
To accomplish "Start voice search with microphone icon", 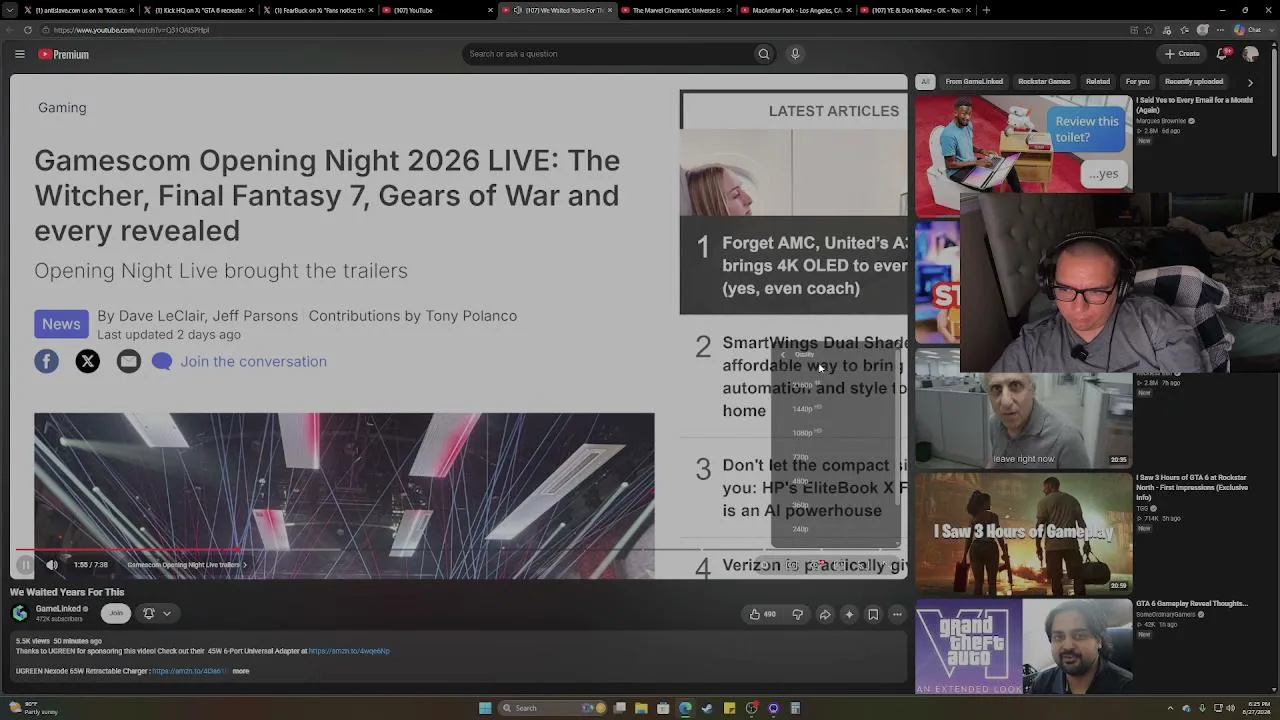I will click(795, 54).
